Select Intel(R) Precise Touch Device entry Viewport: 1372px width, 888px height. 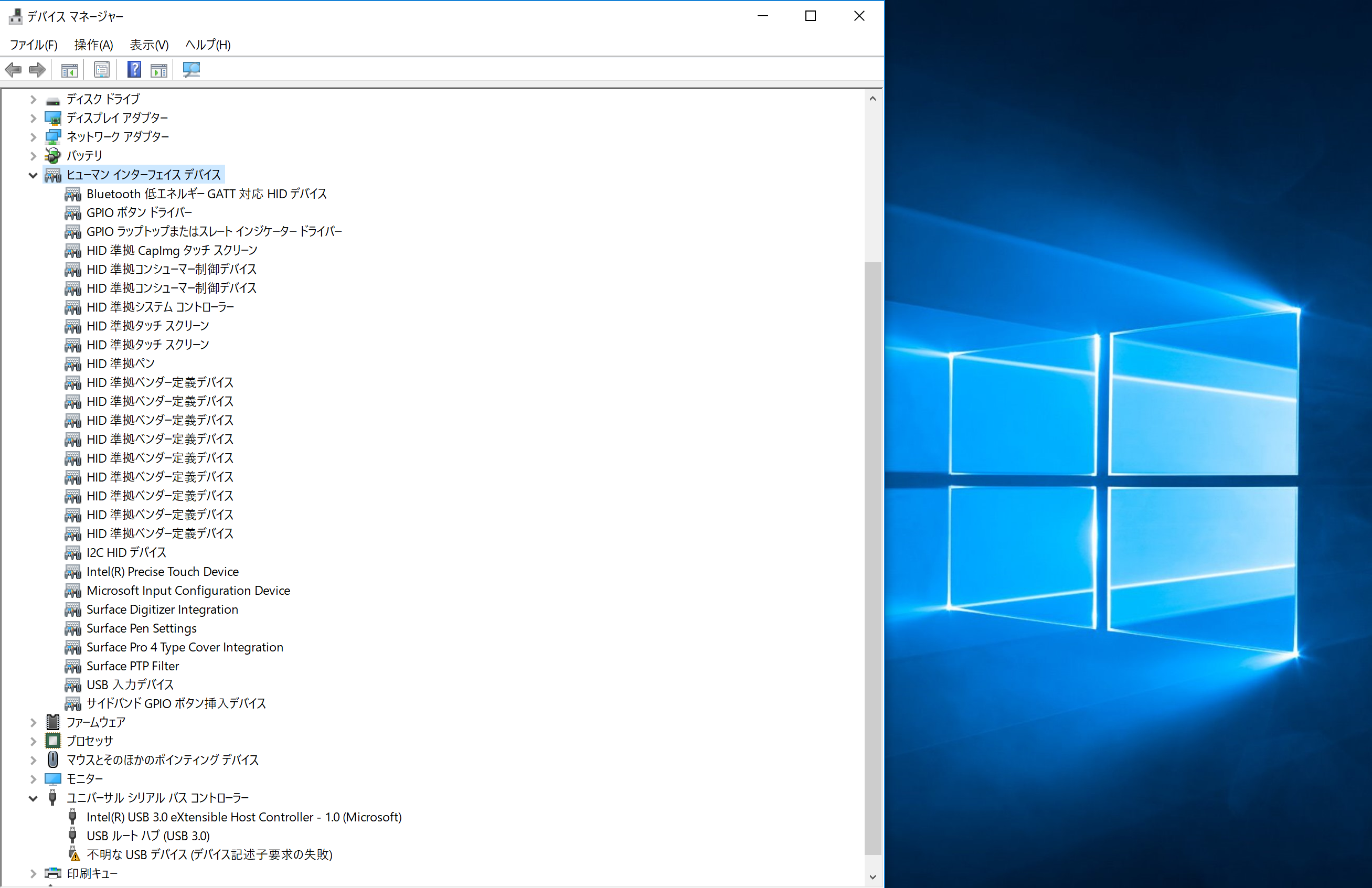coord(162,572)
